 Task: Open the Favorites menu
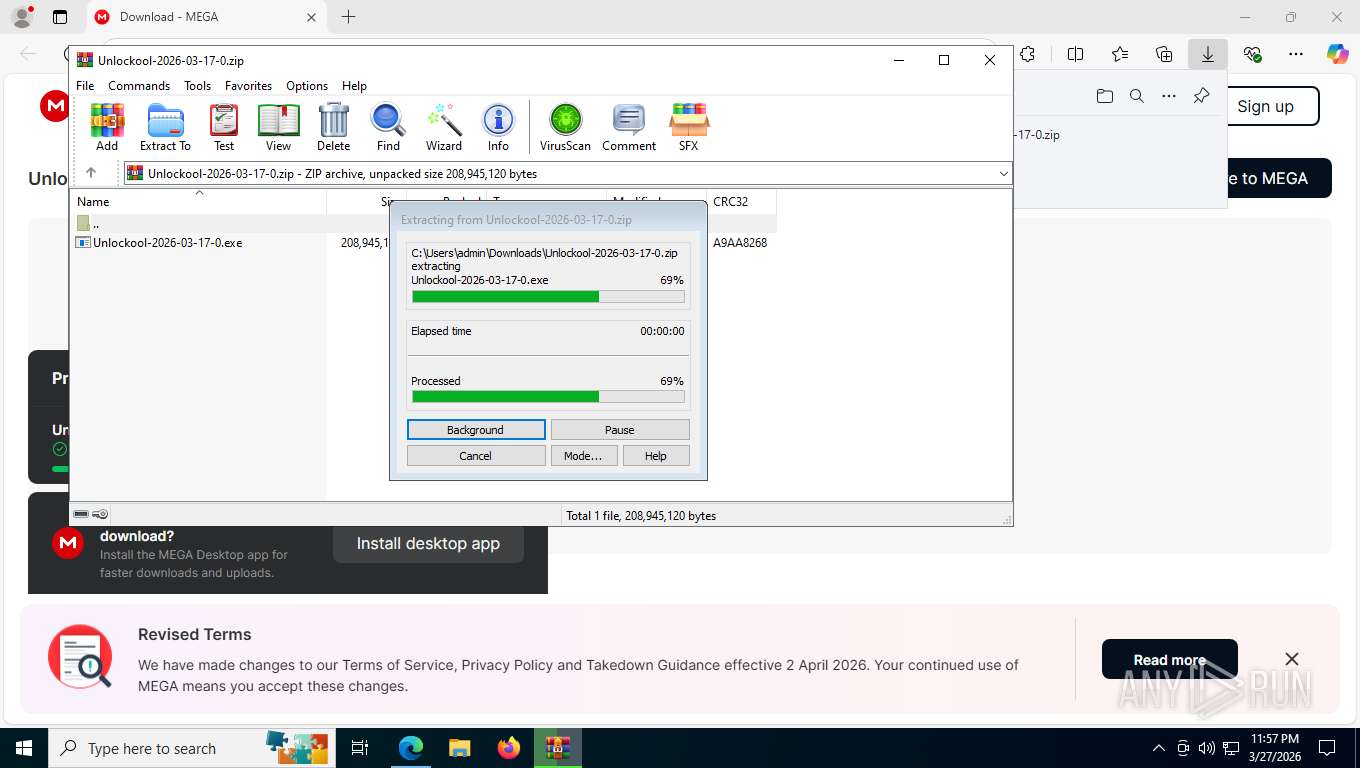pos(248,86)
